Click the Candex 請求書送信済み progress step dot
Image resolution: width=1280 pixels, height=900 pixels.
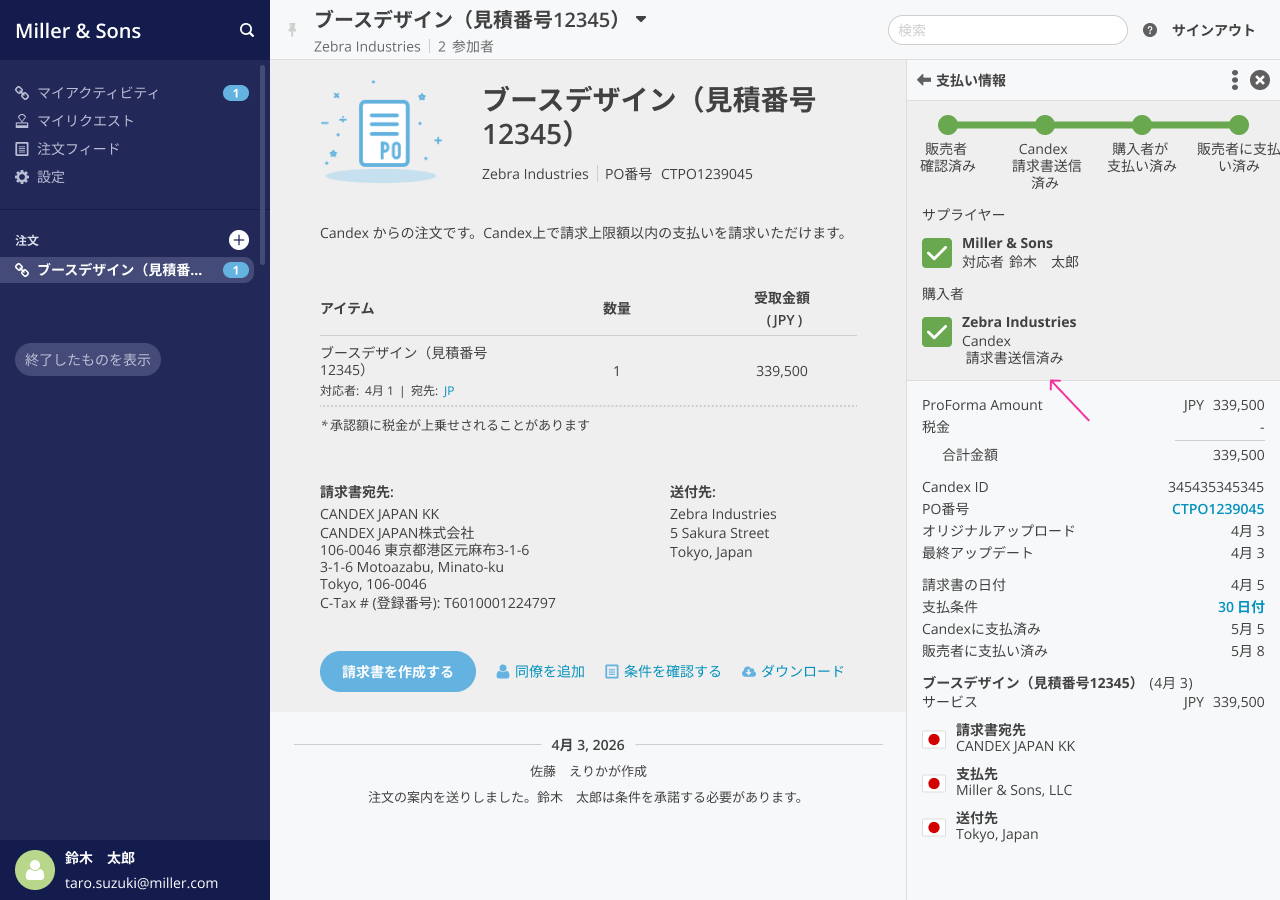[x=1045, y=125]
